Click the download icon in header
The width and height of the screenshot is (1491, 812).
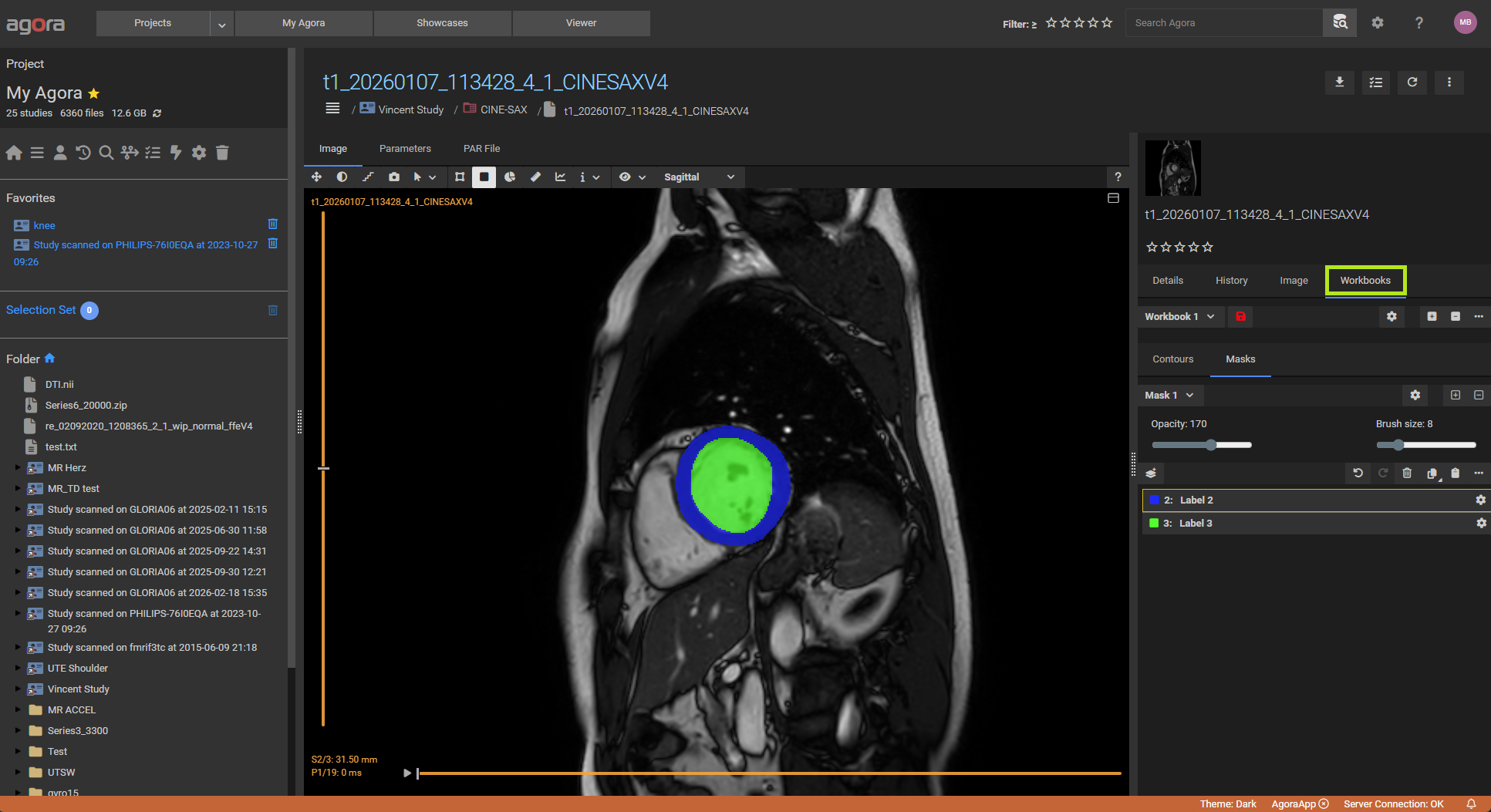click(1339, 83)
